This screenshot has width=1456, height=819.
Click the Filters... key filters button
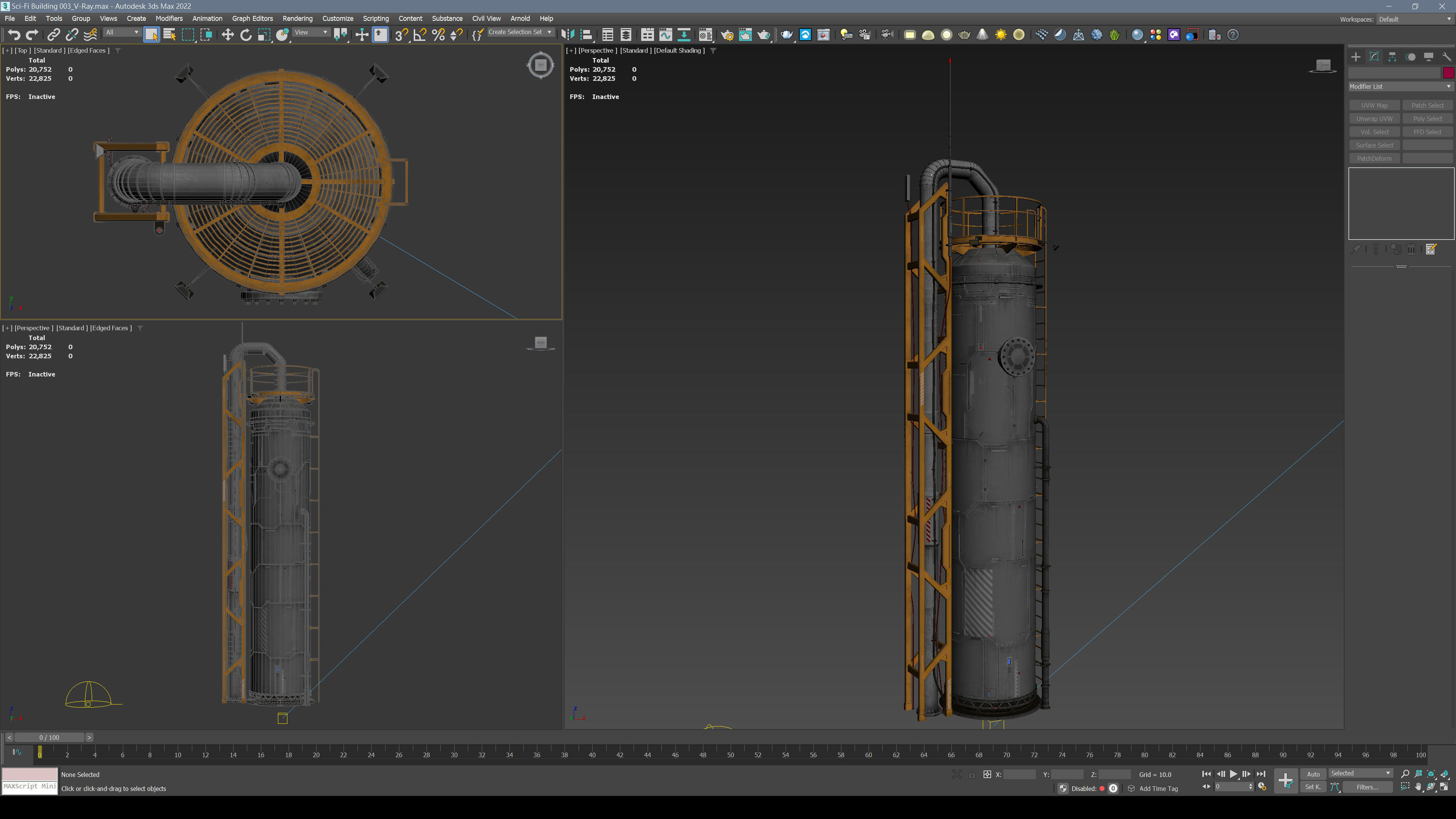1367,787
